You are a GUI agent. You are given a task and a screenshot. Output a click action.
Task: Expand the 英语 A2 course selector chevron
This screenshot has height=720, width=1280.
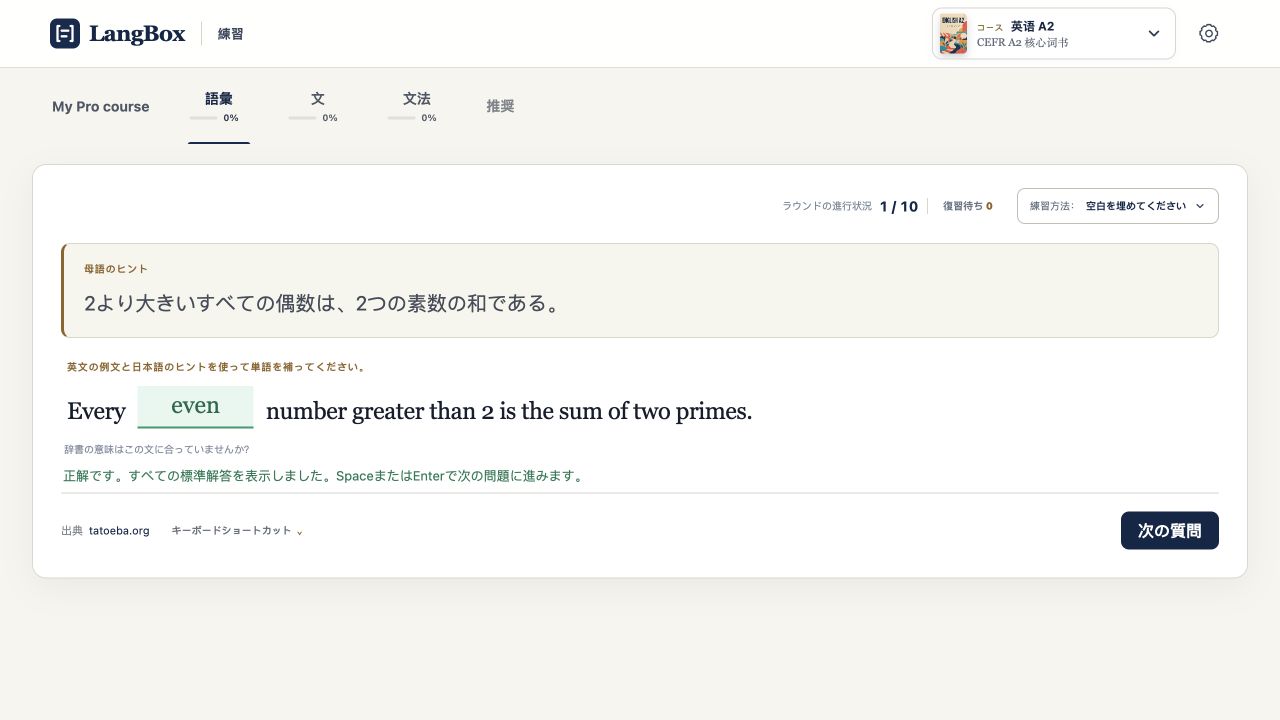click(1153, 33)
